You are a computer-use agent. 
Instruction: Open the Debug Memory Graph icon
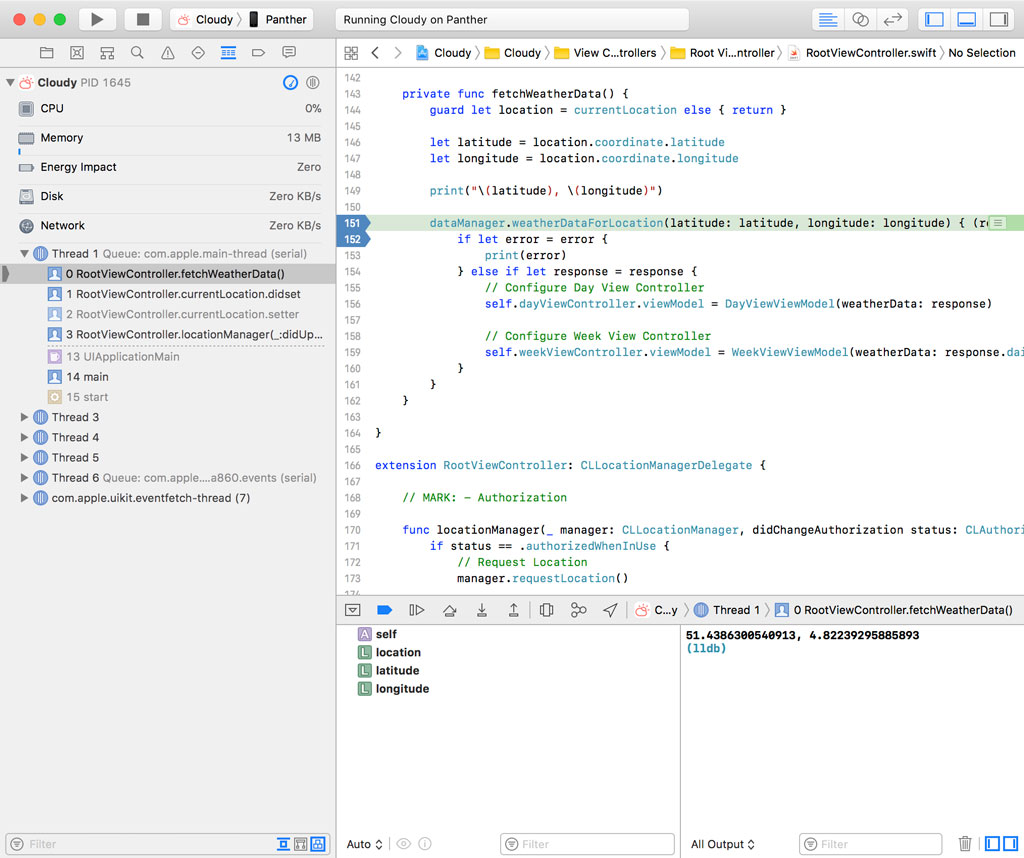580,609
